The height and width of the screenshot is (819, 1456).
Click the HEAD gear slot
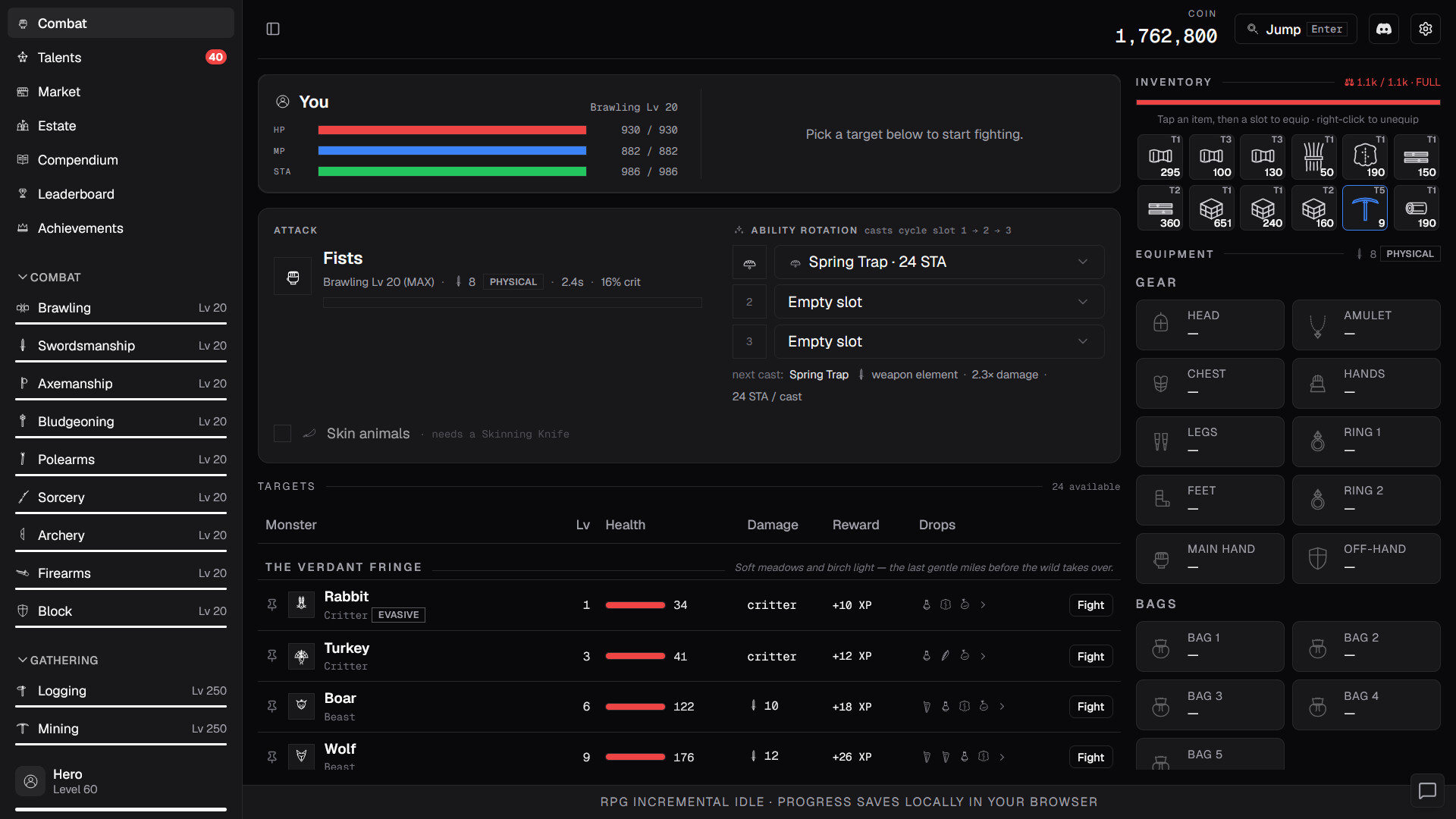point(1210,325)
